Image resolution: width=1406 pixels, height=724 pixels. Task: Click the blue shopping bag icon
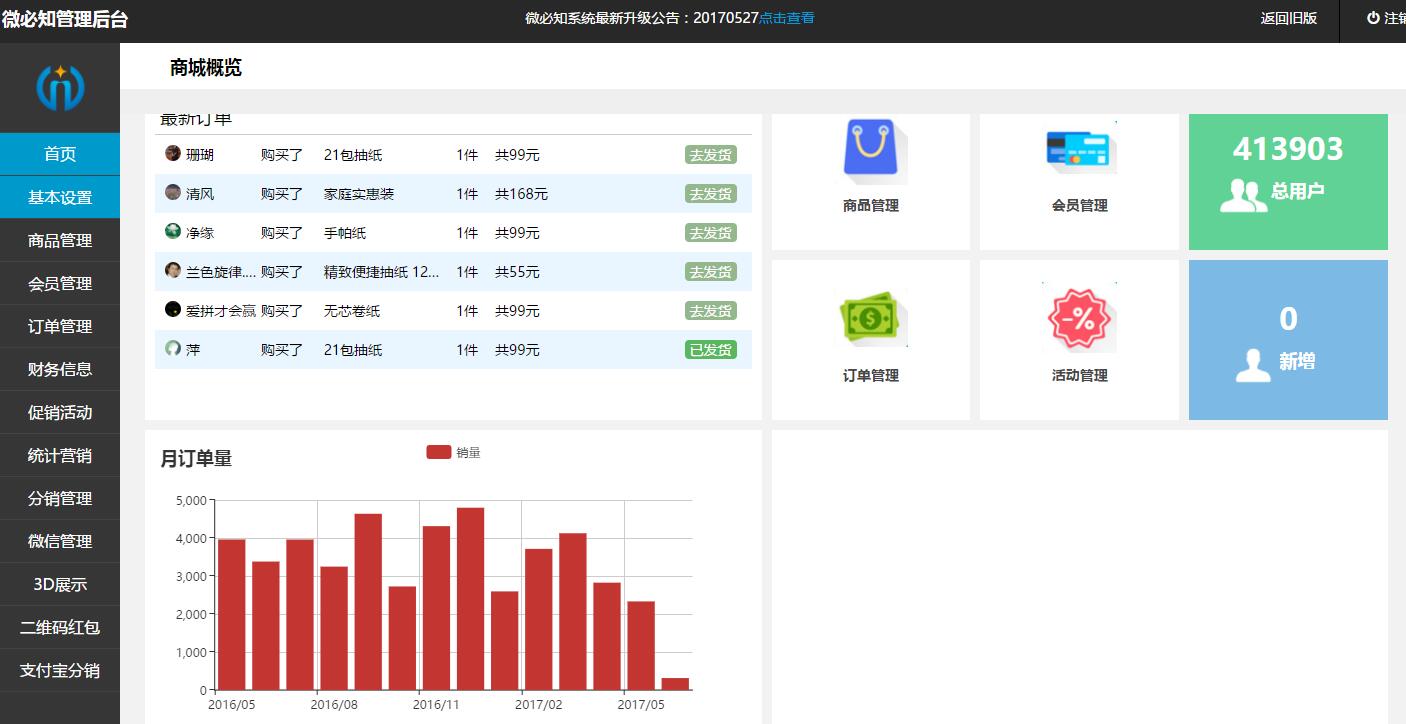[870, 150]
